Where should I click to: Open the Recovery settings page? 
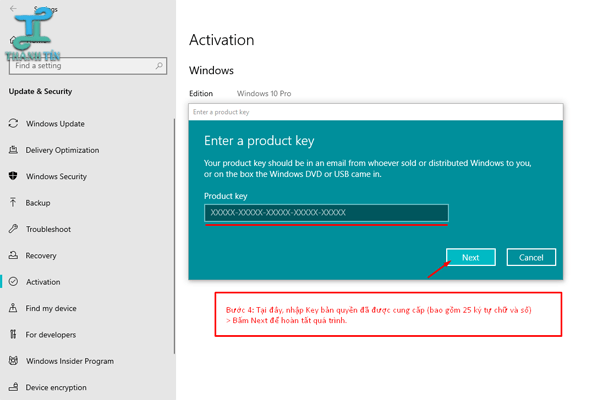41,256
